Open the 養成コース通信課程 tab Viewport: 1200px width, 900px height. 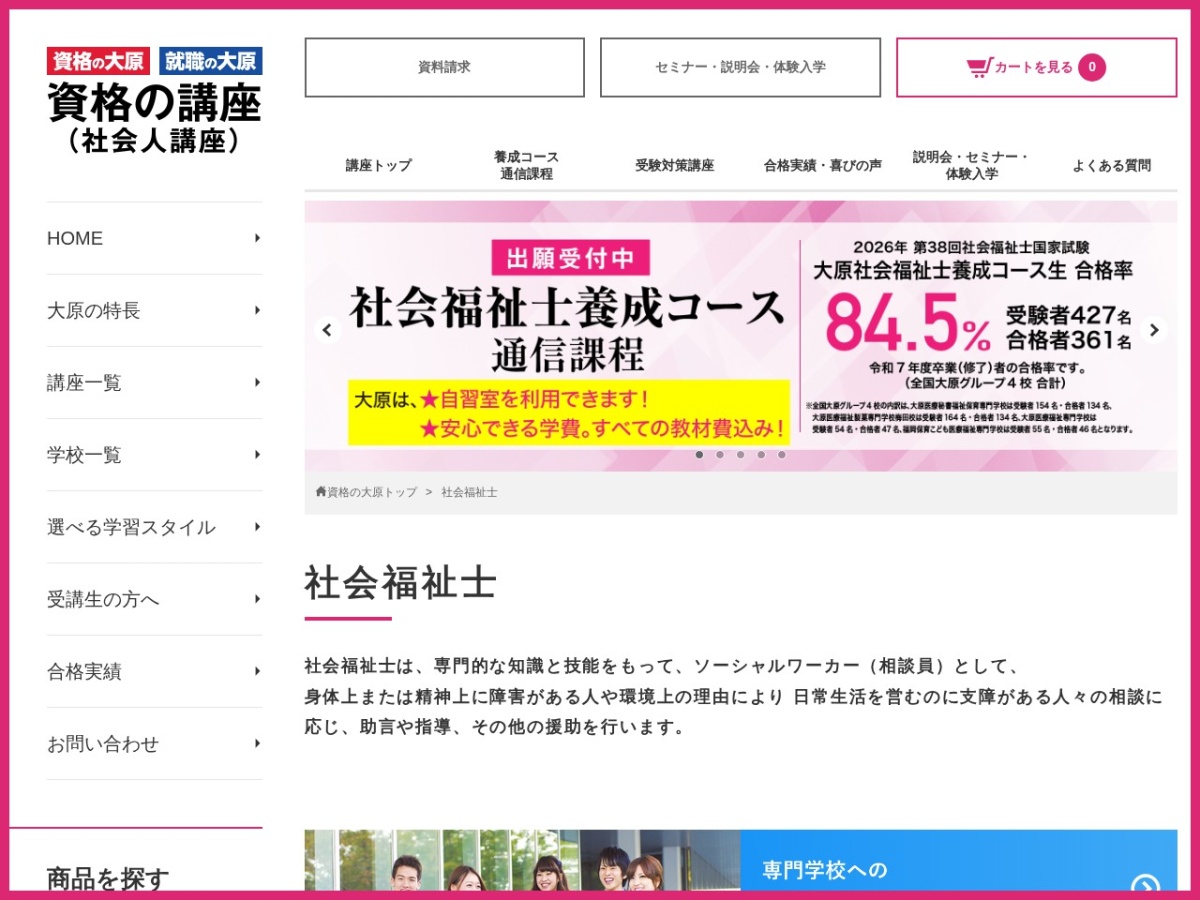pos(526,165)
